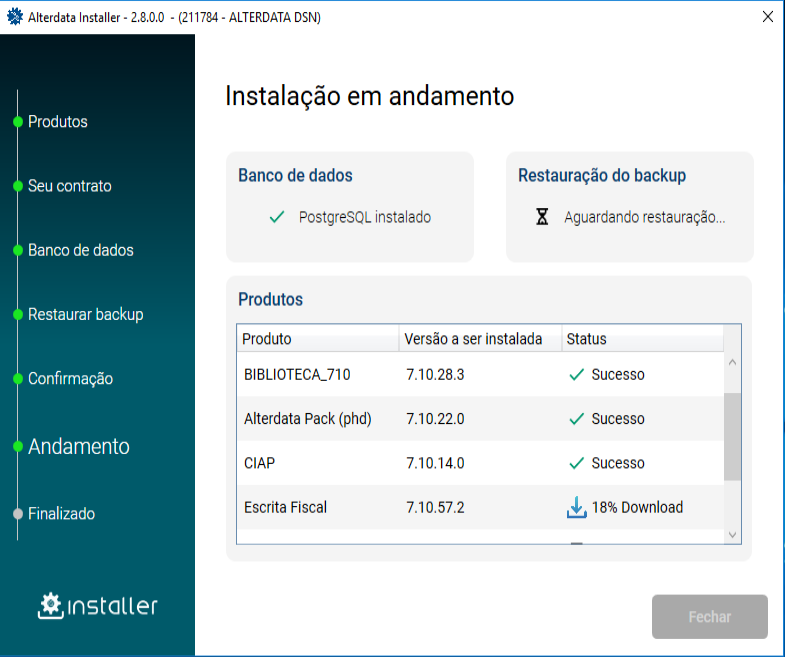
Task: Click the green dot beside Produtos step
Action: point(18,122)
